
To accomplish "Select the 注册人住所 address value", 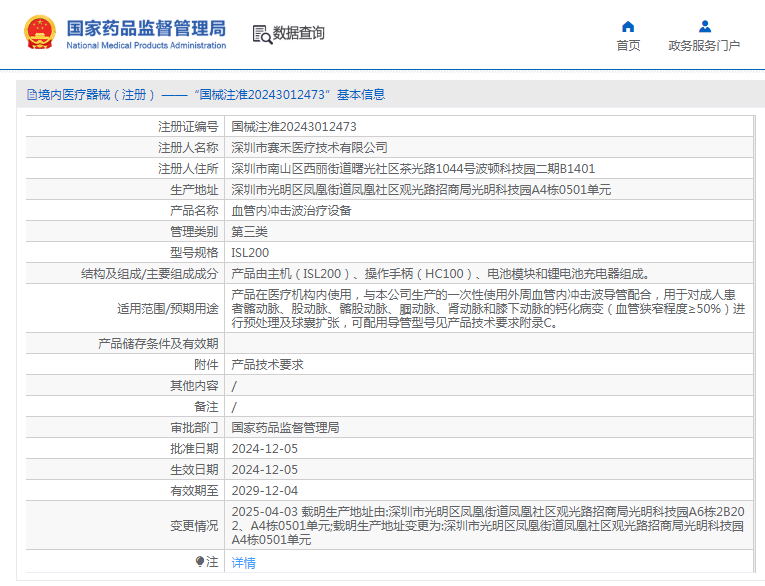I will point(413,169).
